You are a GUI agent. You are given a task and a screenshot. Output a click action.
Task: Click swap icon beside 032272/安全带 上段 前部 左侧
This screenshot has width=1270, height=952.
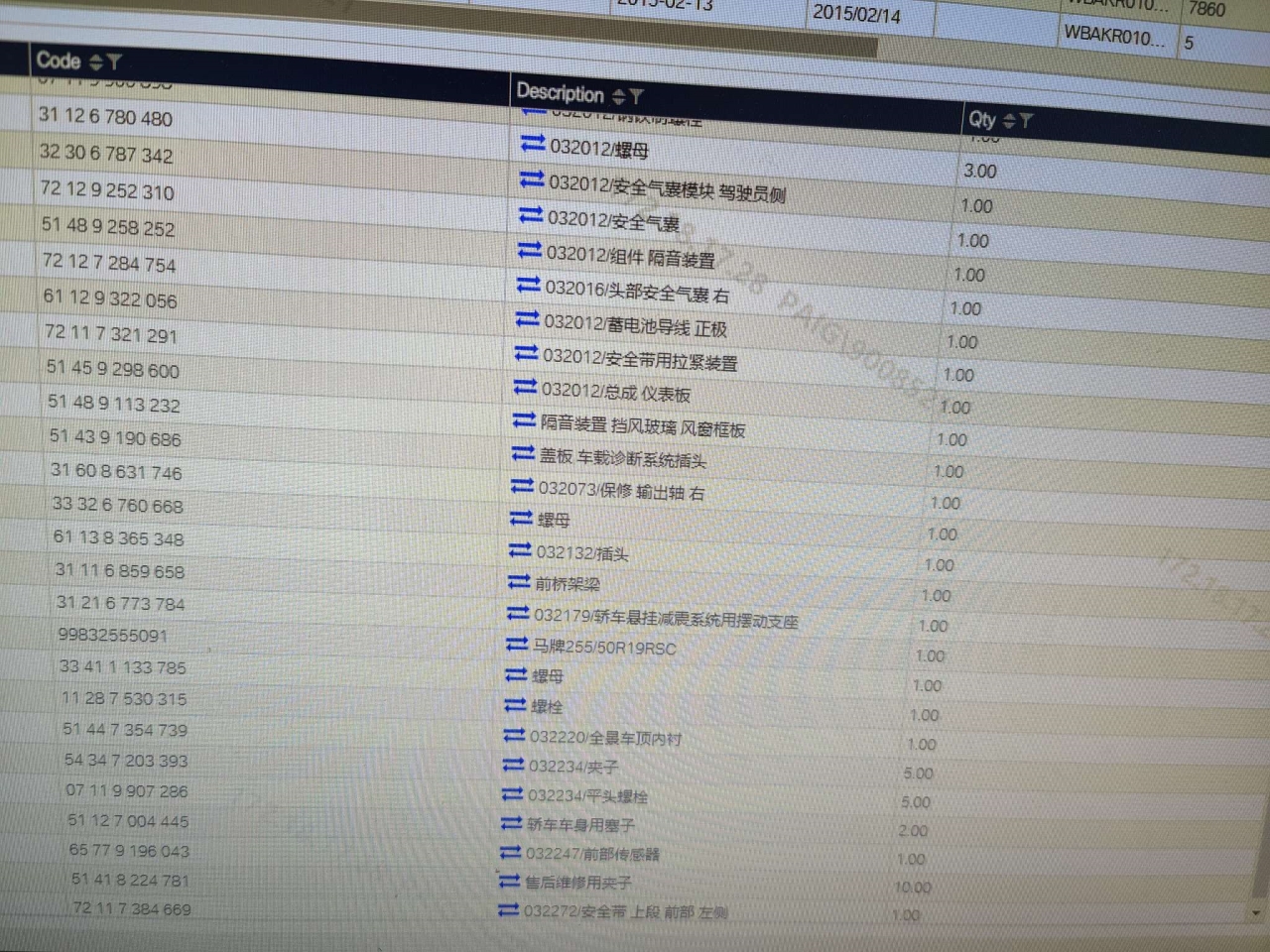point(509,908)
